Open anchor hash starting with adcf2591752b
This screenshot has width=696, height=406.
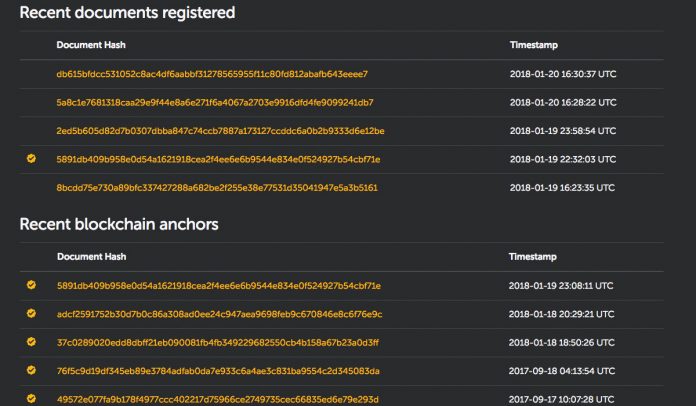click(x=219, y=314)
